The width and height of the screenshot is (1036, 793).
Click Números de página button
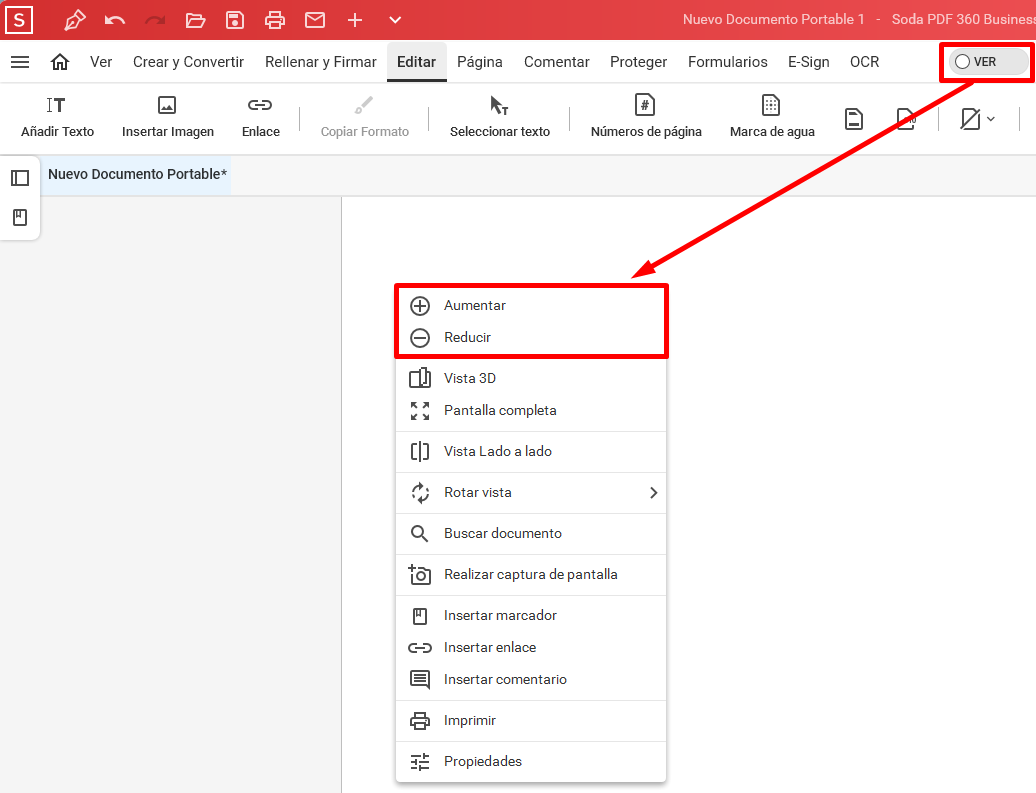point(646,117)
